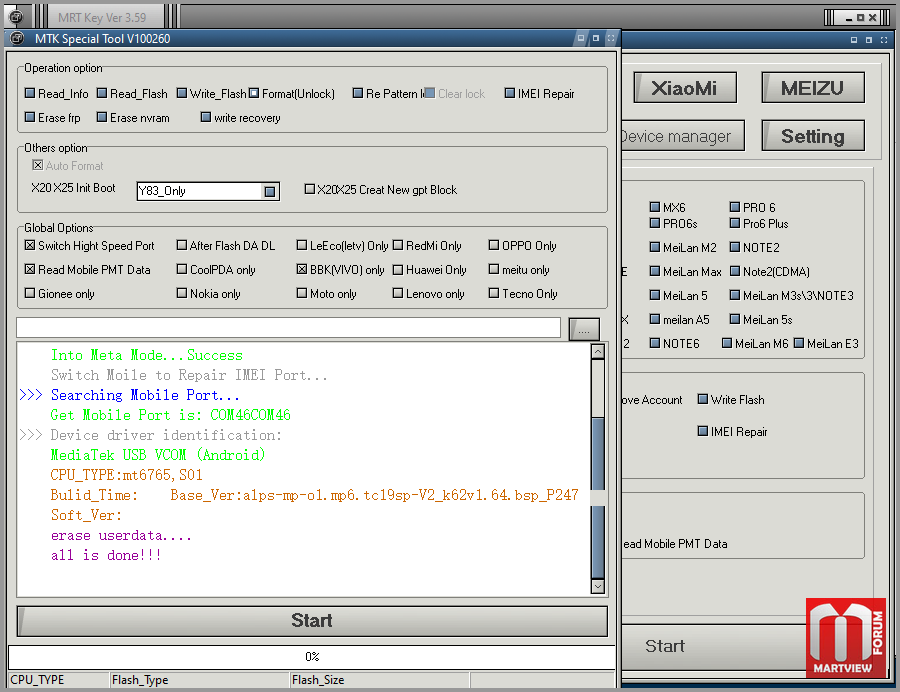This screenshot has width=900, height=692.
Task: Check the Erase frp option
Action: [x=30, y=118]
